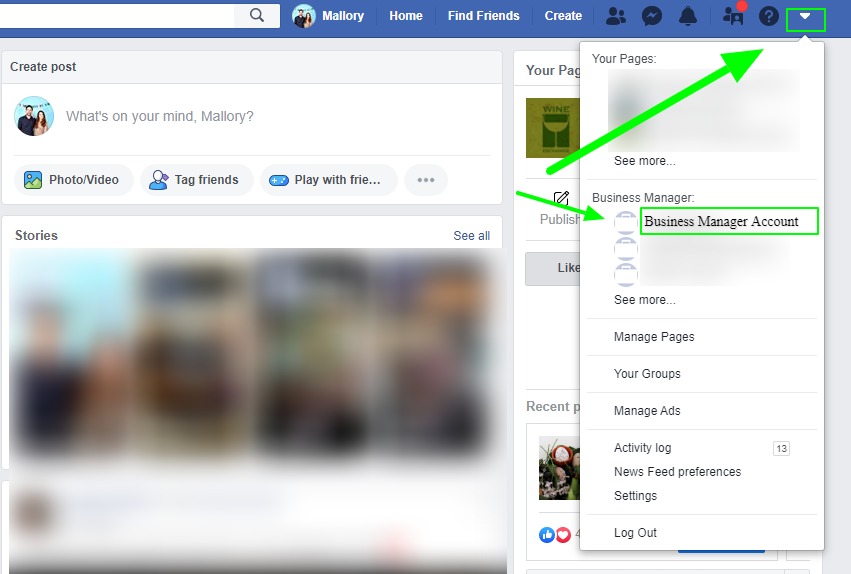Open Manage Pages menu item
851x574 pixels.
[x=654, y=337]
